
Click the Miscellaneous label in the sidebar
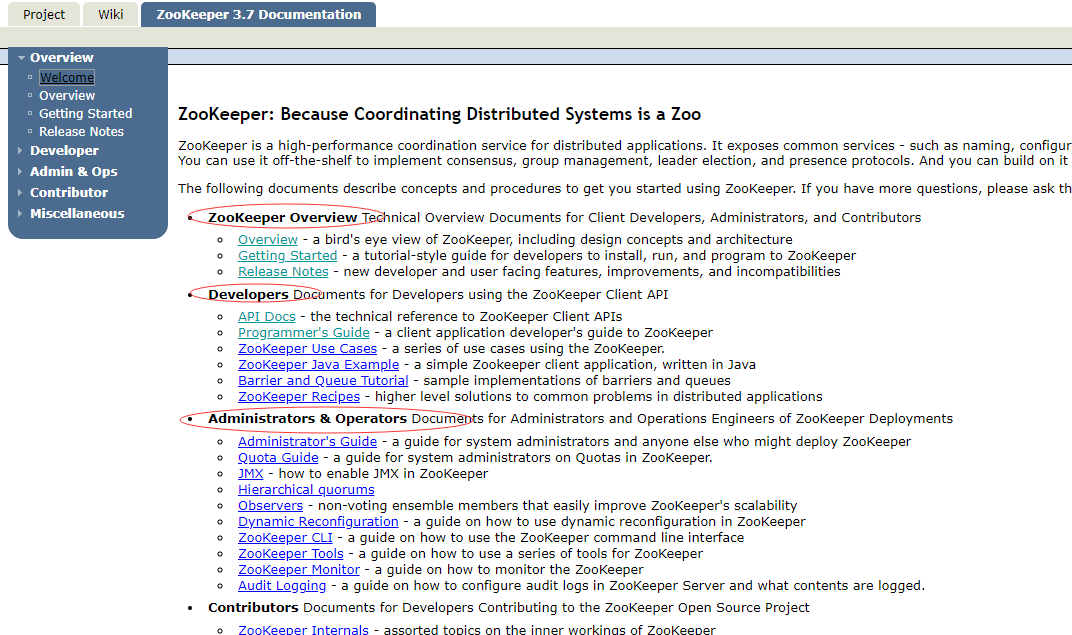click(77, 214)
